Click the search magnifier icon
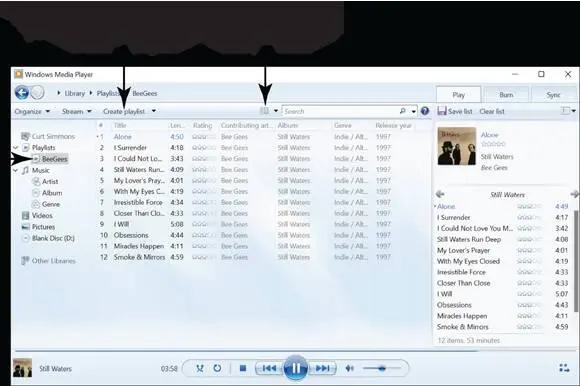Image resolution: width=580 pixels, height=386 pixels. click(x=402, y=111)
